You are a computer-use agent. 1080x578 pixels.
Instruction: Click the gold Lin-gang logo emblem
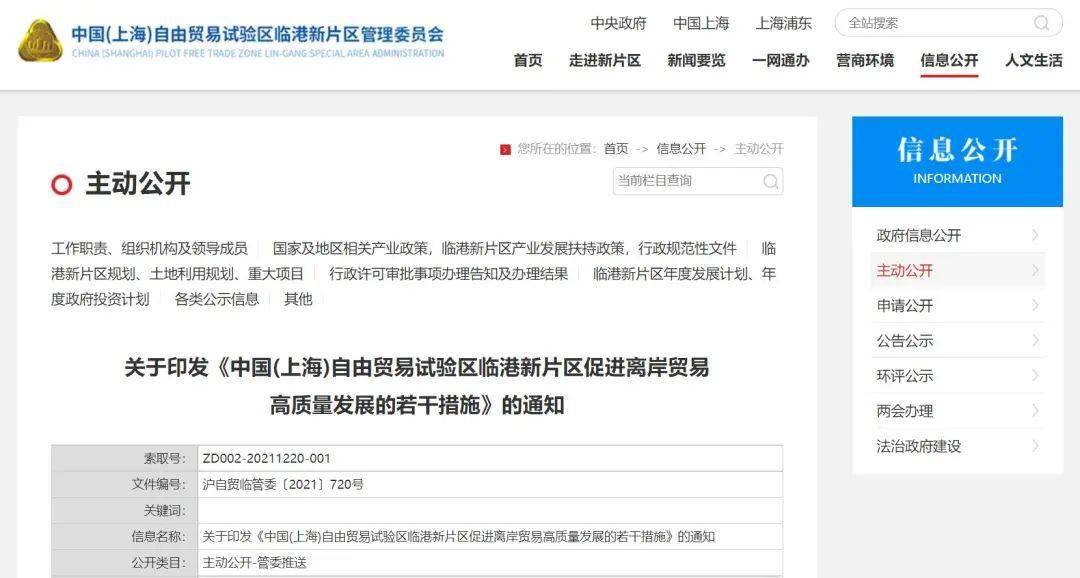point(40,41)
